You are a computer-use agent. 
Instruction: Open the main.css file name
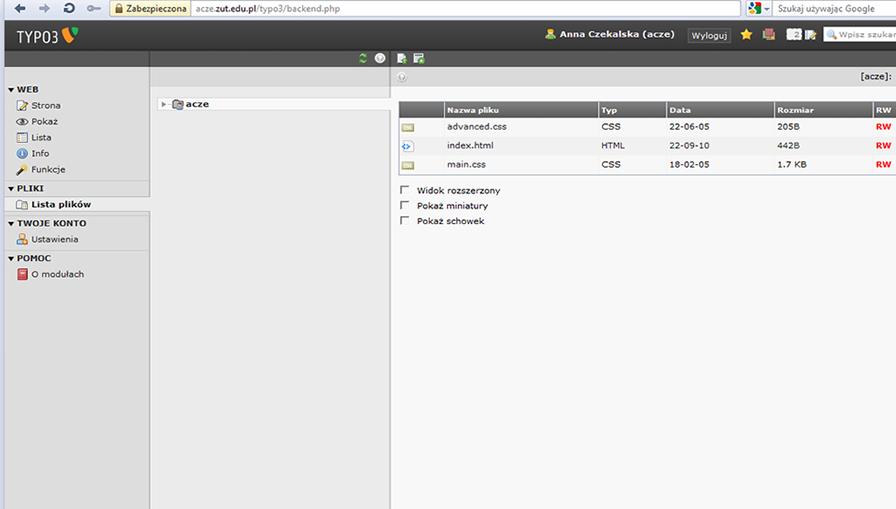[x=466, y=164]
